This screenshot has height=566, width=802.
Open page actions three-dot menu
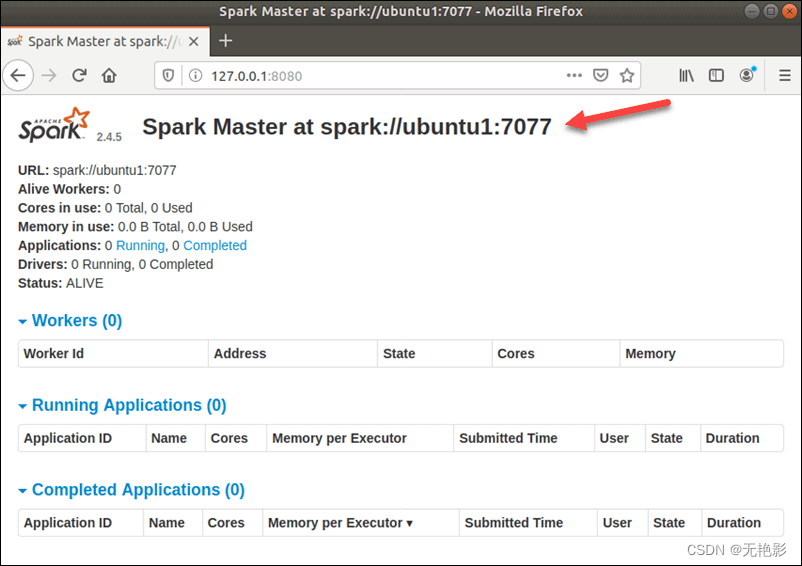(574, 76)
